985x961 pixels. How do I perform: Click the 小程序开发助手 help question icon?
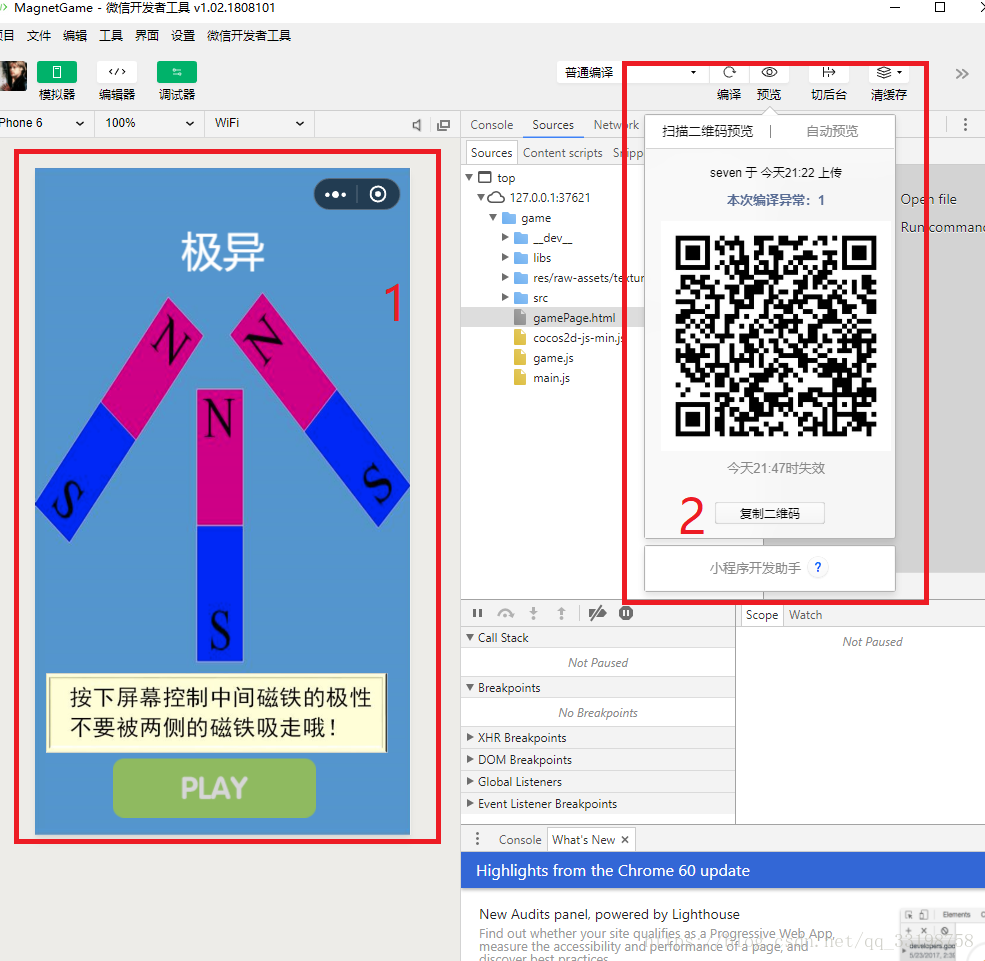818,567
